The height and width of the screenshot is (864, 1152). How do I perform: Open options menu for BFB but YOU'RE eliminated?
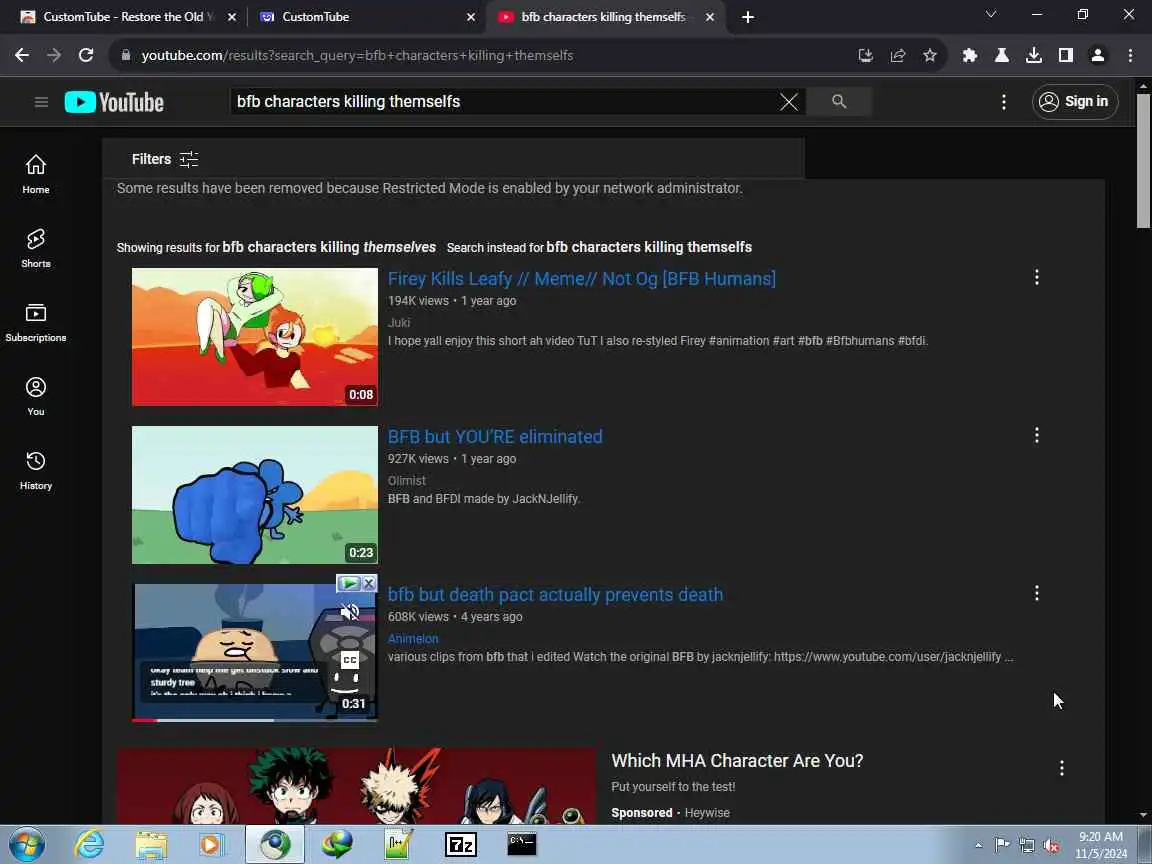pos(1037,435)
